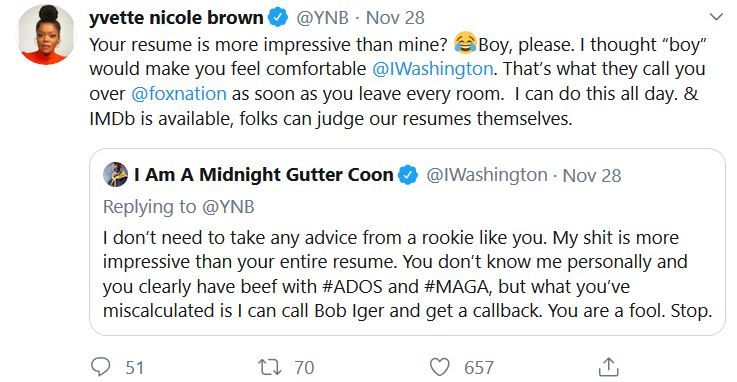Viewport: 737px width, 382px height.
Task: Open the @IWashington mention in tweet text
Action: (x=432, y=69)
